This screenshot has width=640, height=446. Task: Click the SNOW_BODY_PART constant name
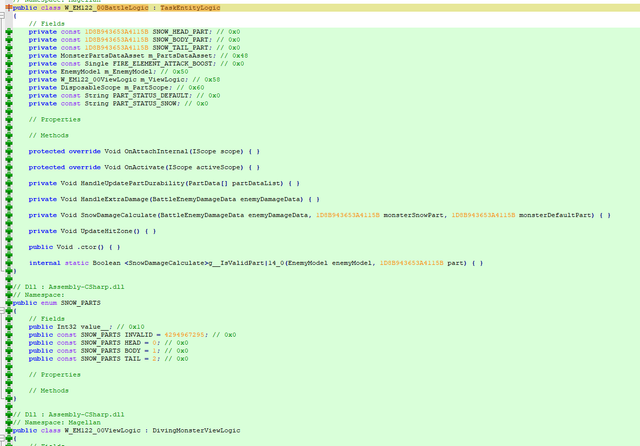[180, 40]
